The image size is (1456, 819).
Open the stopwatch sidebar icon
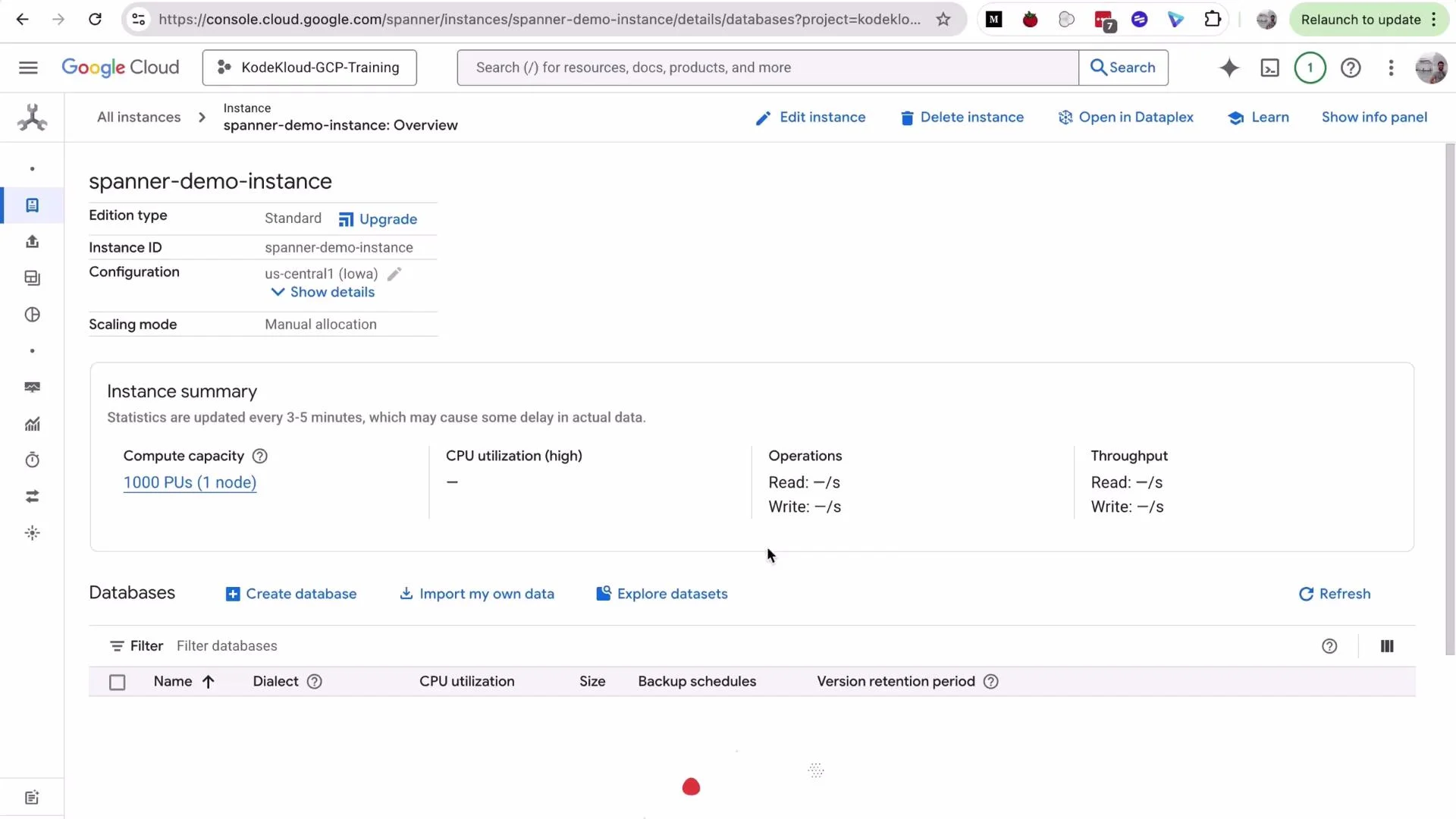[x=32, y=460]
